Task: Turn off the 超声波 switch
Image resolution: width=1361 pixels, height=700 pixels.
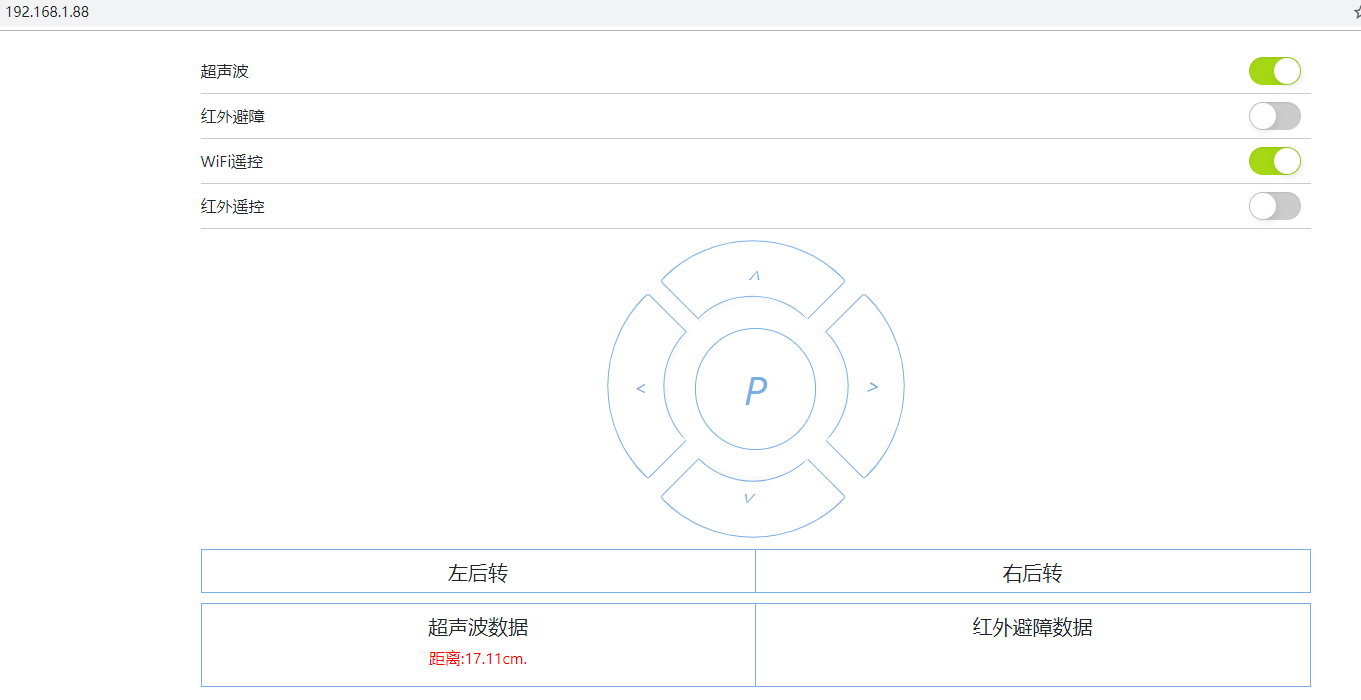Action: (1274, 71)
